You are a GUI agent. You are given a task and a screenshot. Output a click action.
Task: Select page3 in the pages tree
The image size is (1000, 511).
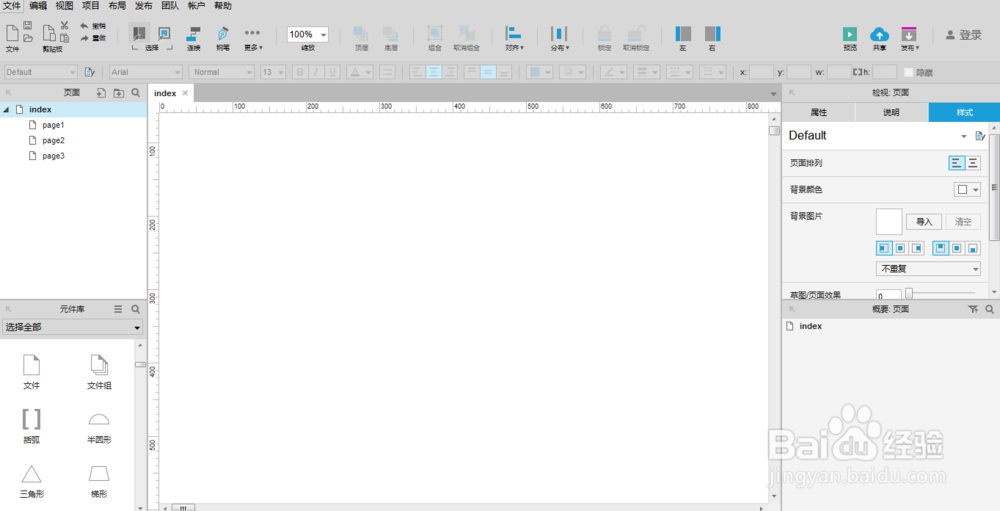point(54,156)
